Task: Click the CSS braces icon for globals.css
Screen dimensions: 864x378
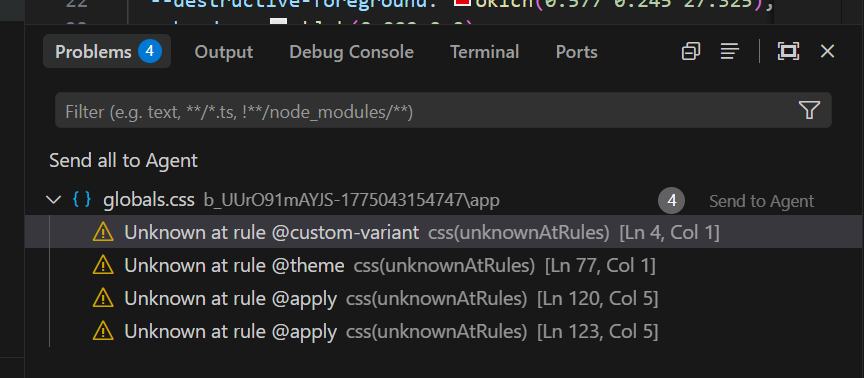Action: tap(82, 199)
